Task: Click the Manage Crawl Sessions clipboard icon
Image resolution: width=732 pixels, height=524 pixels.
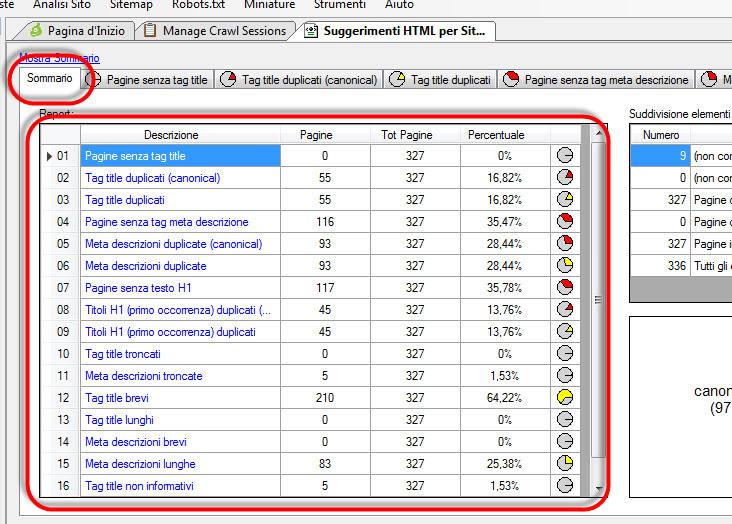Action: tap(150, 30)
